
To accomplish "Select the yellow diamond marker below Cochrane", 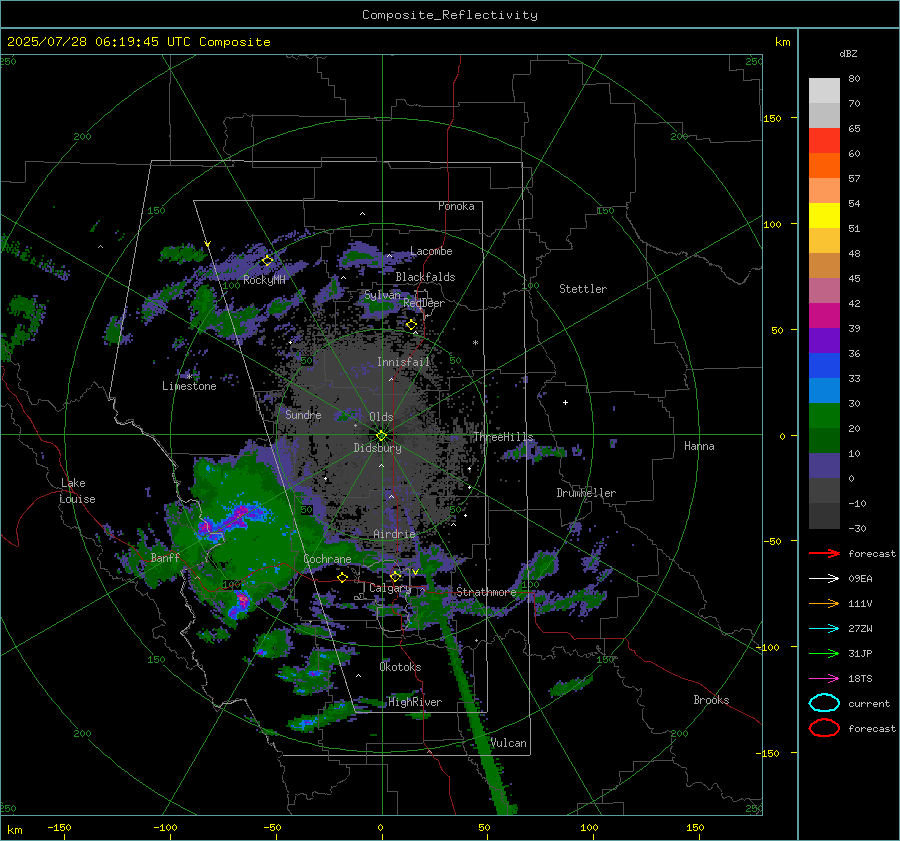I will [x=343, y=577].
